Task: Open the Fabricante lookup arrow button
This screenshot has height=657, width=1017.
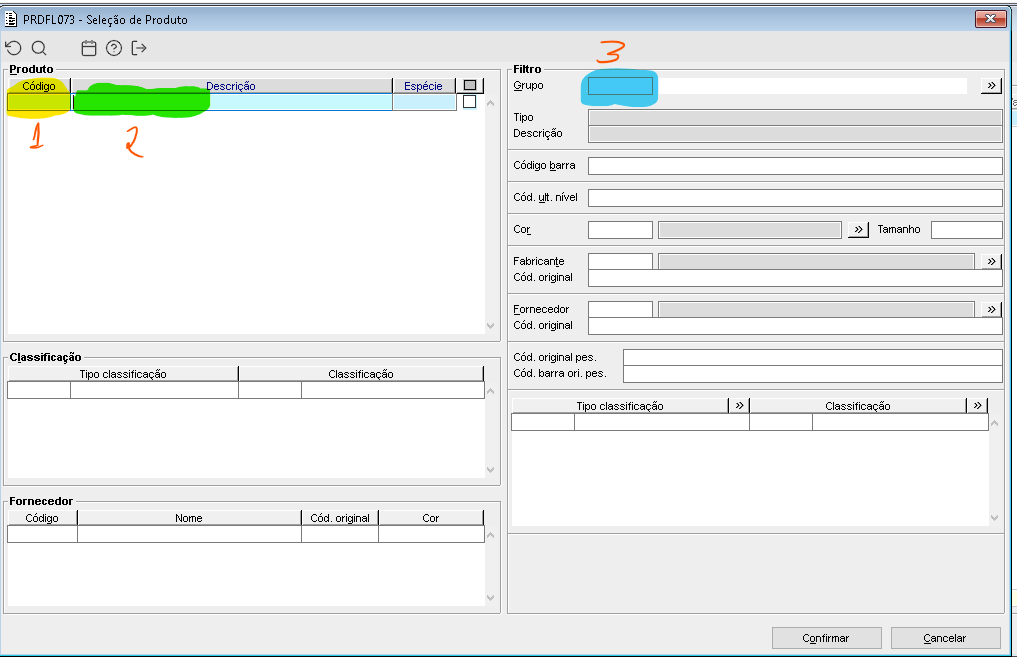Action: 990,262
